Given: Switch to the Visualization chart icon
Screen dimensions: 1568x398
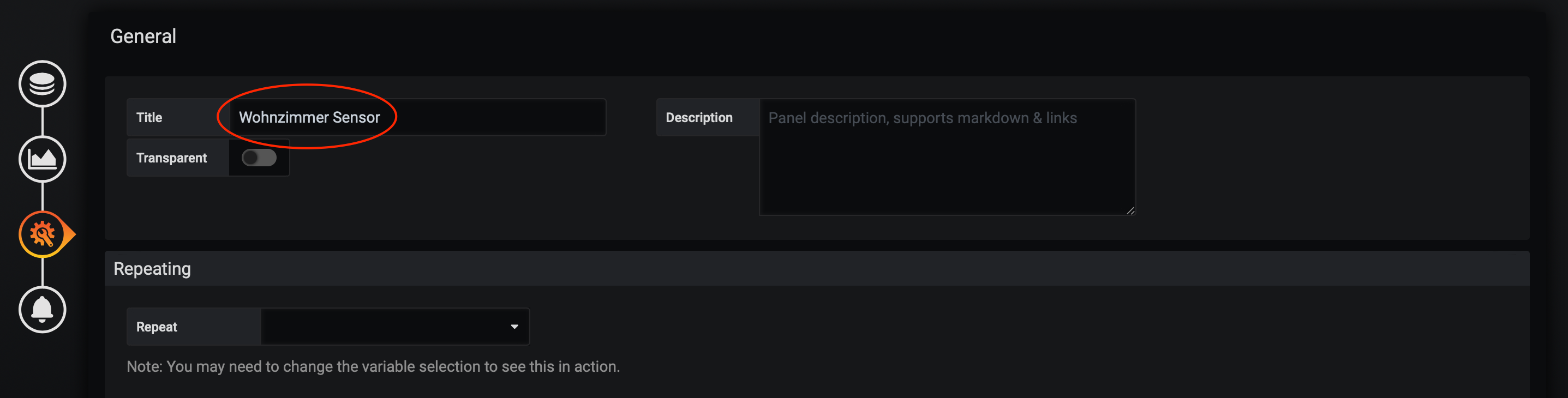Looking at the screenshot, I should click(x=42, y=159).
